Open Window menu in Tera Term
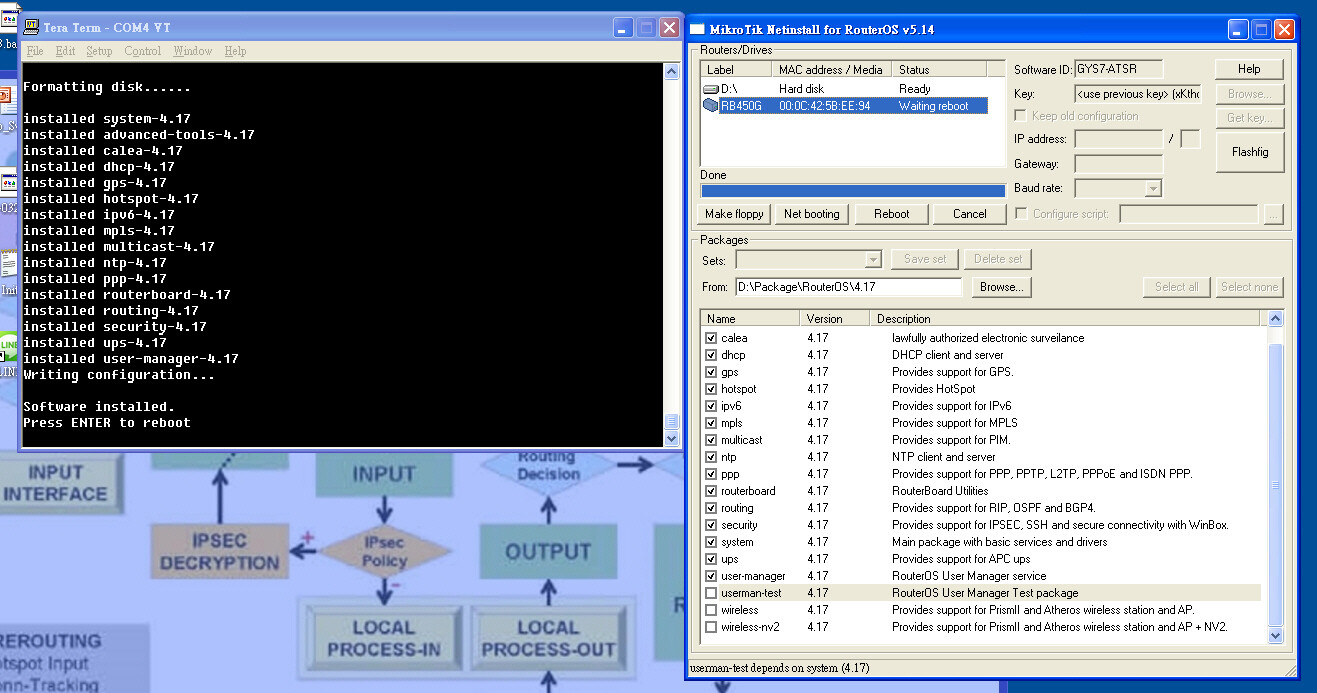Screen dimensions: 1317x693 (x=193, y=51)
